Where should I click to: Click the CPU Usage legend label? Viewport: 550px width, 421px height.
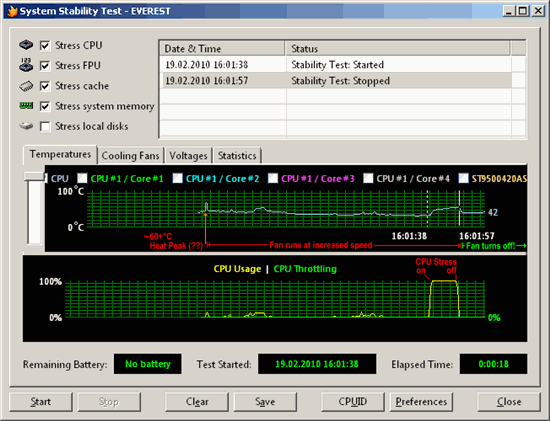[x=237, y=269]
